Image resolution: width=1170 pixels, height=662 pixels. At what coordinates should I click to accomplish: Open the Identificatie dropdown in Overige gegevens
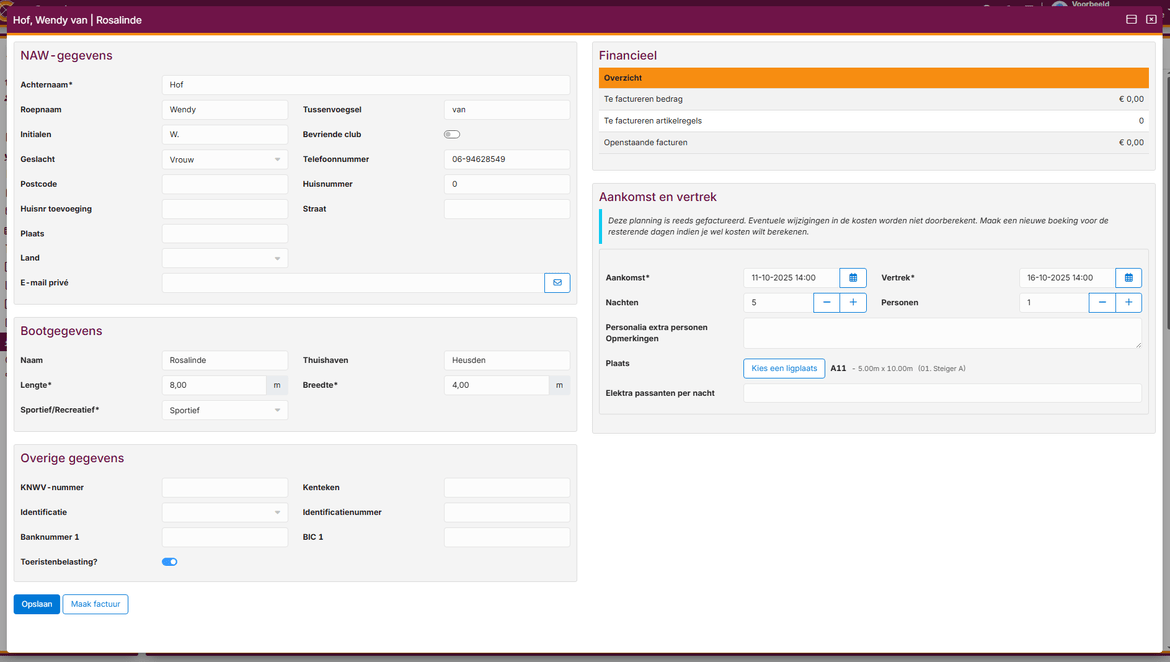(224, 511)
